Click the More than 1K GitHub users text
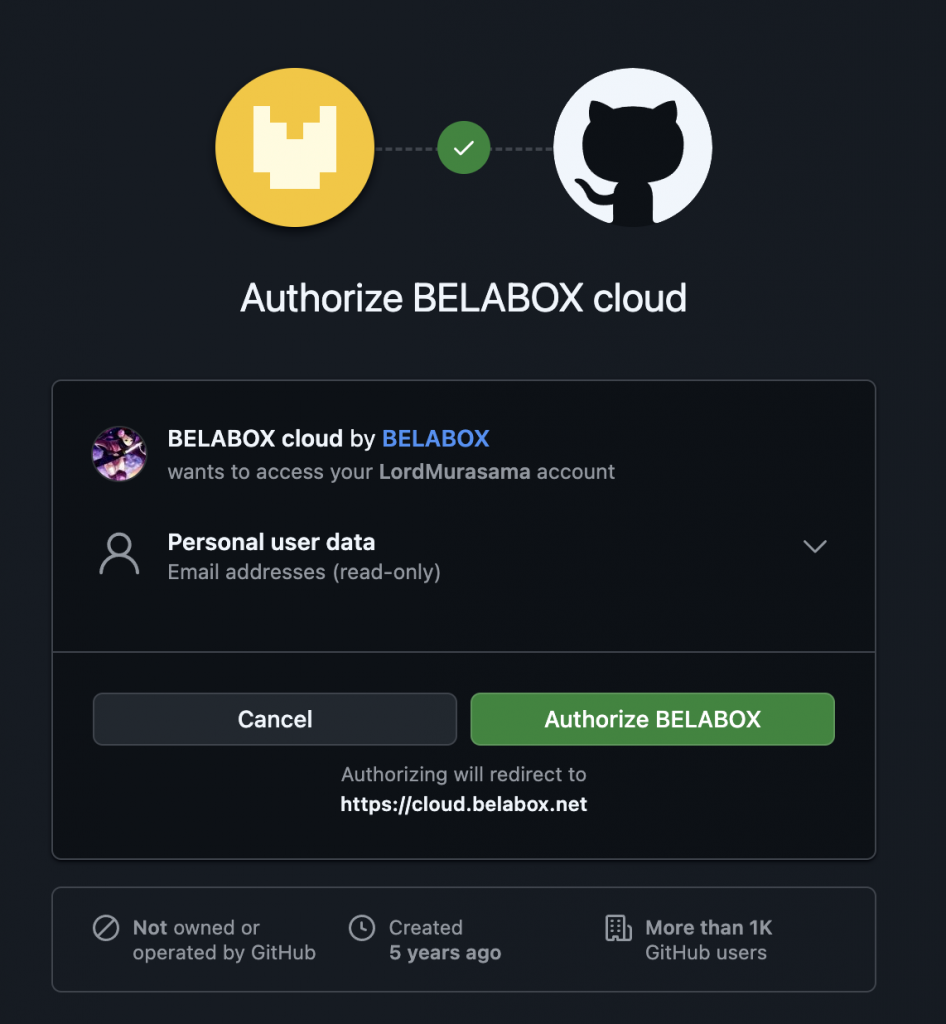 click(708, 940)
